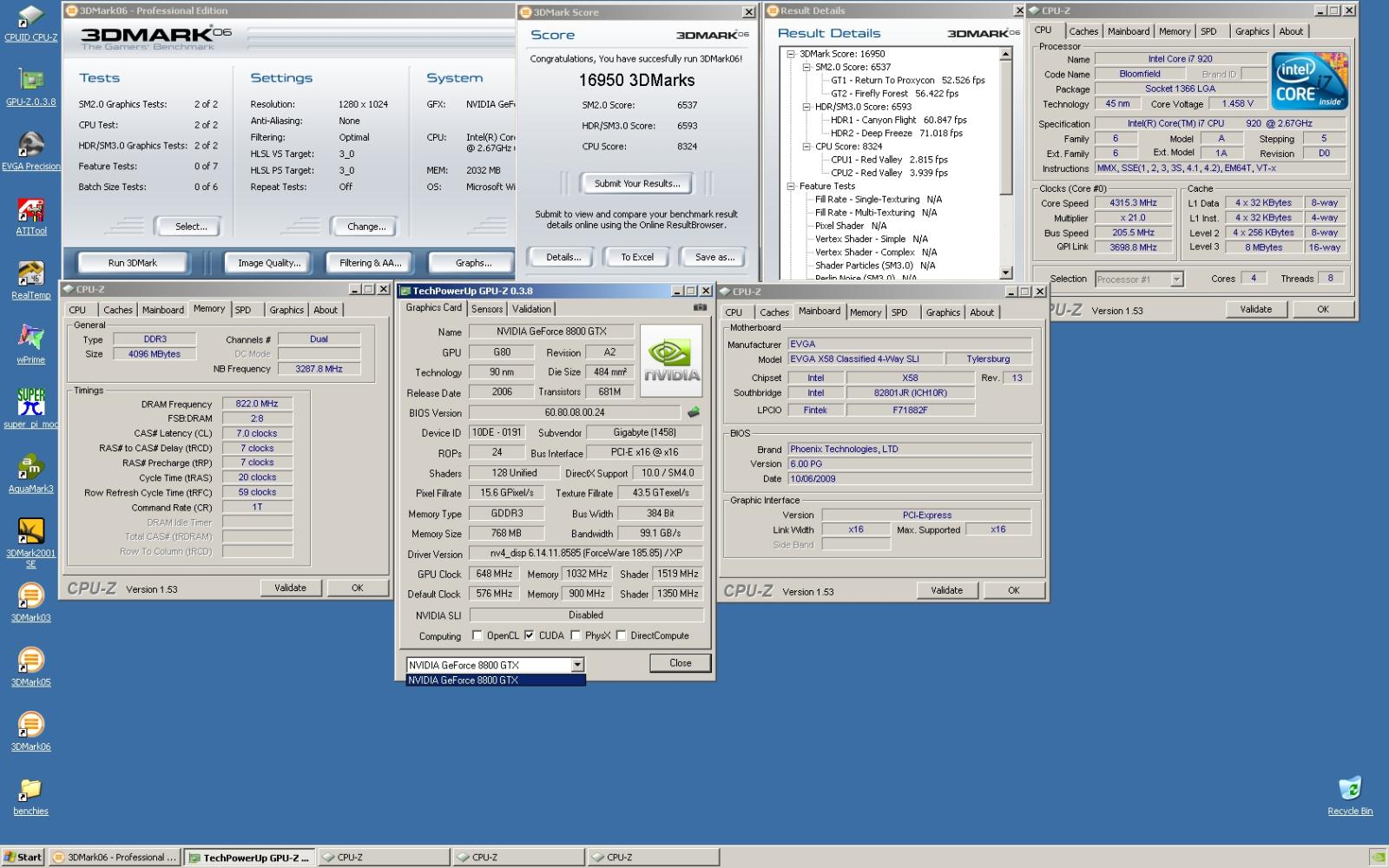Click Select button under Tests
Viewport: 1389px width, 868px height.
pos(191,227)
